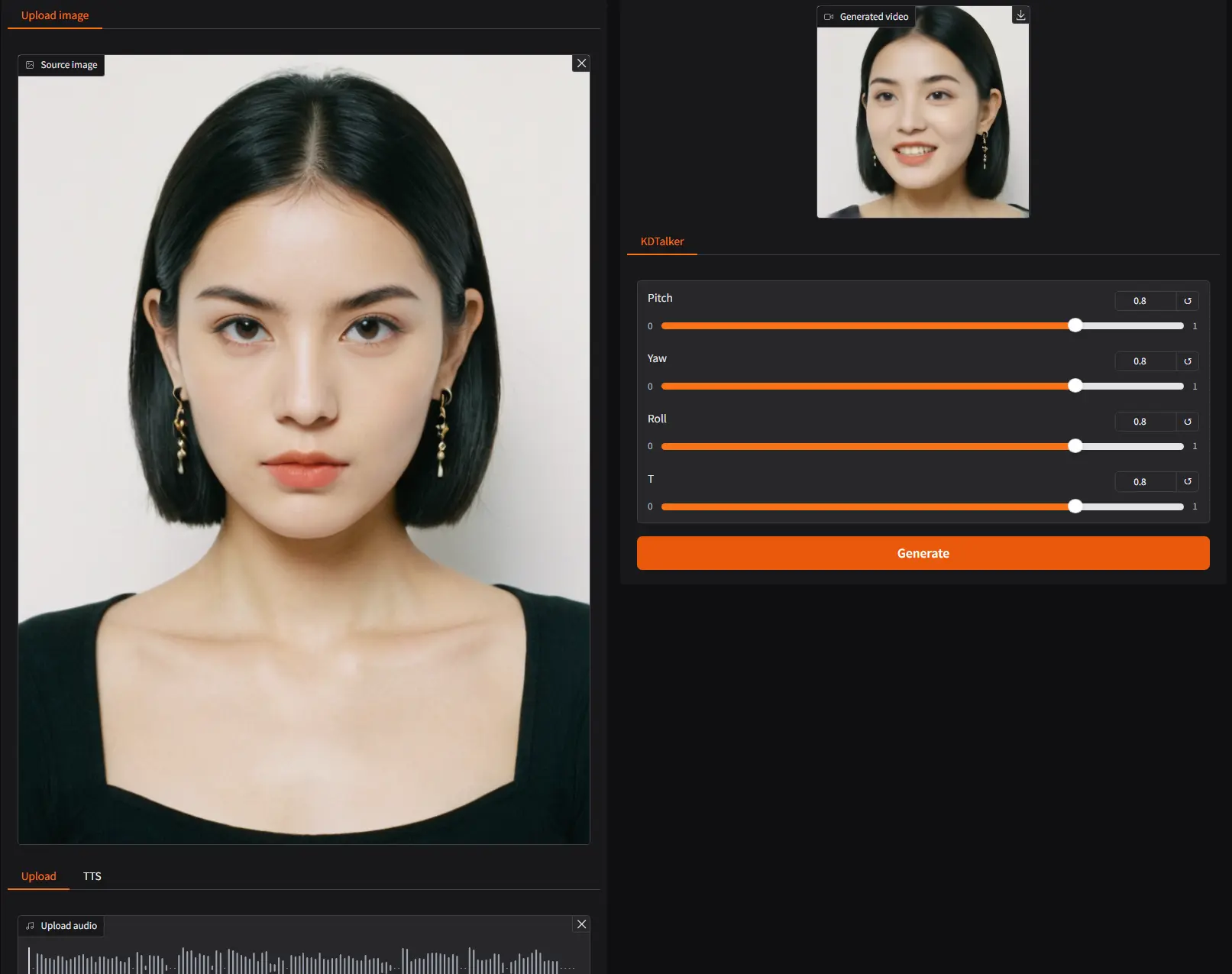
Task: Click the generated video preview
Action: point(923,112)
